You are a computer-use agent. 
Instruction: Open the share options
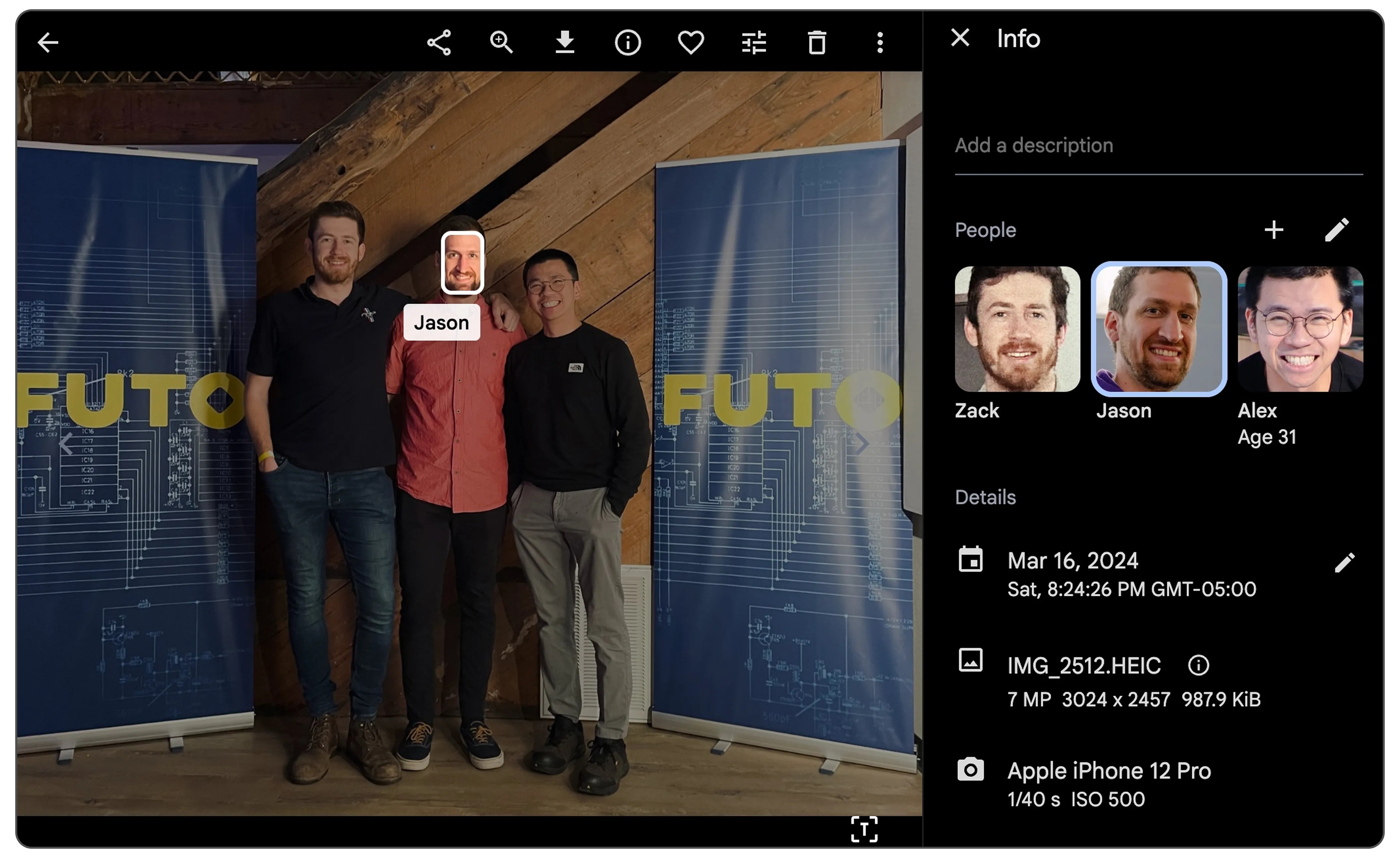[x=439, y=43]
